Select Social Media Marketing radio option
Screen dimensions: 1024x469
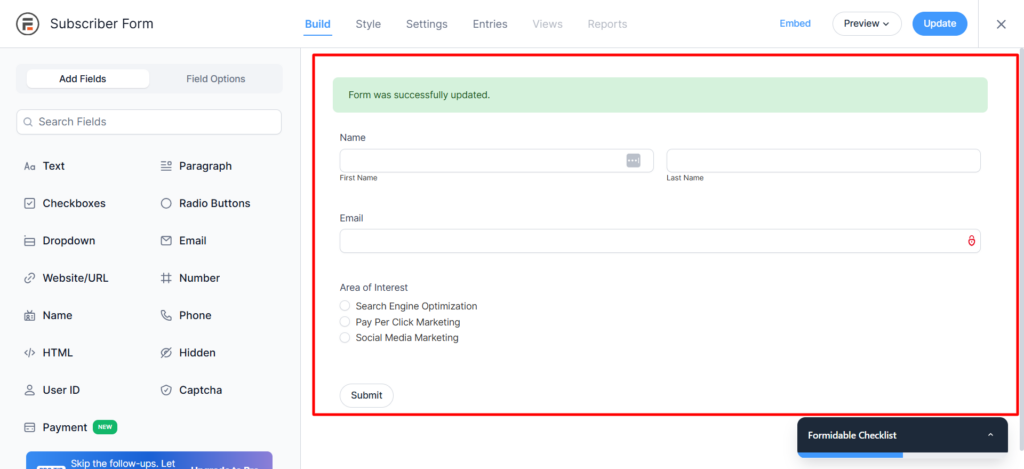(x=345, y=338)
